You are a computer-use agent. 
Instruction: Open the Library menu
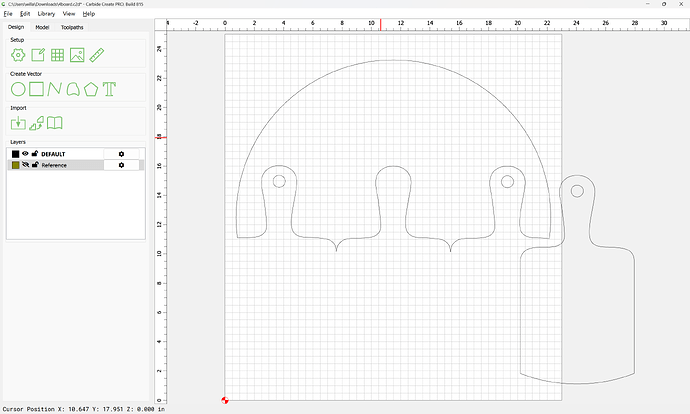(46, 14)
